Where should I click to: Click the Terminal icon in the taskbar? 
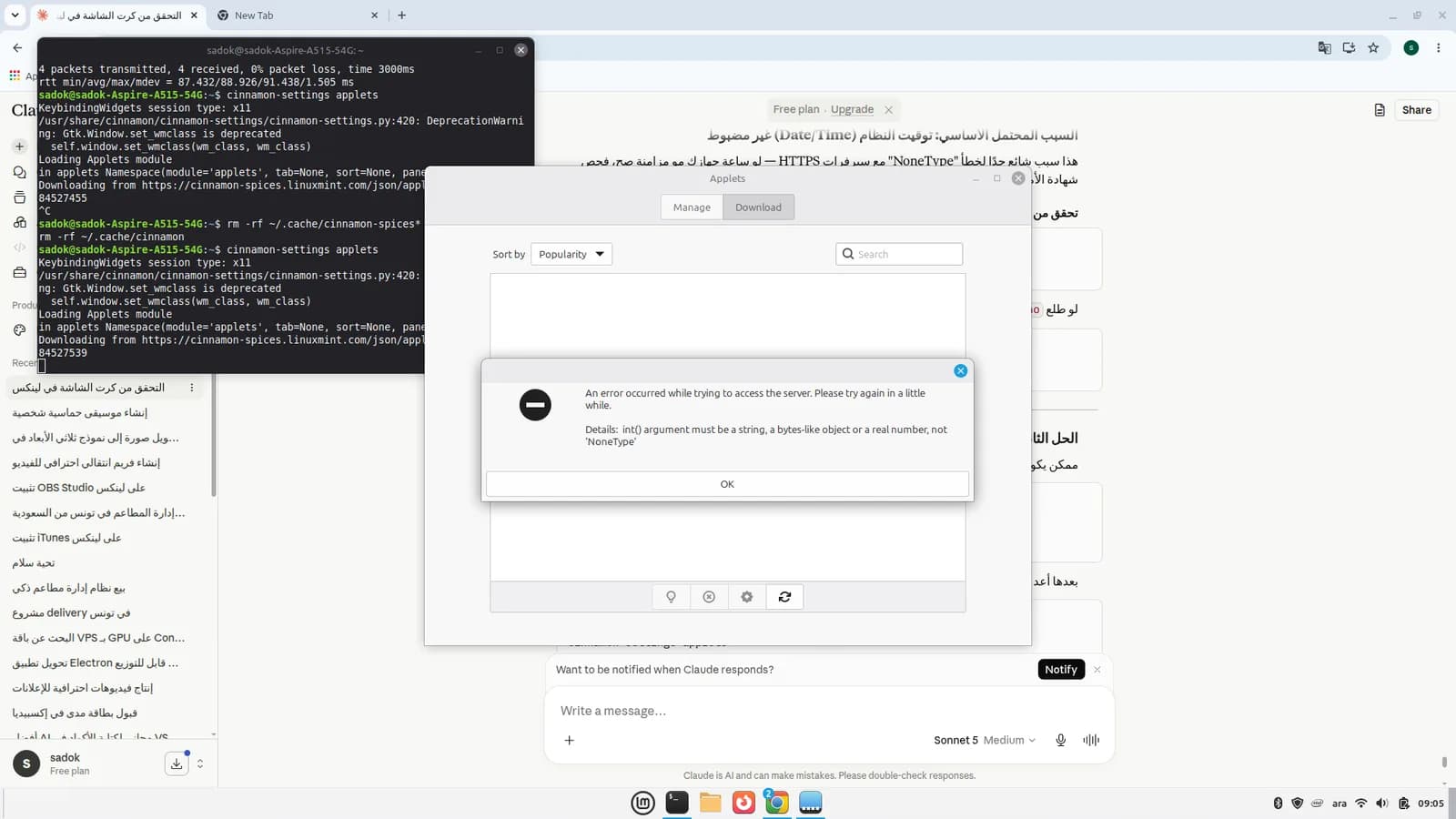point(677,803)
